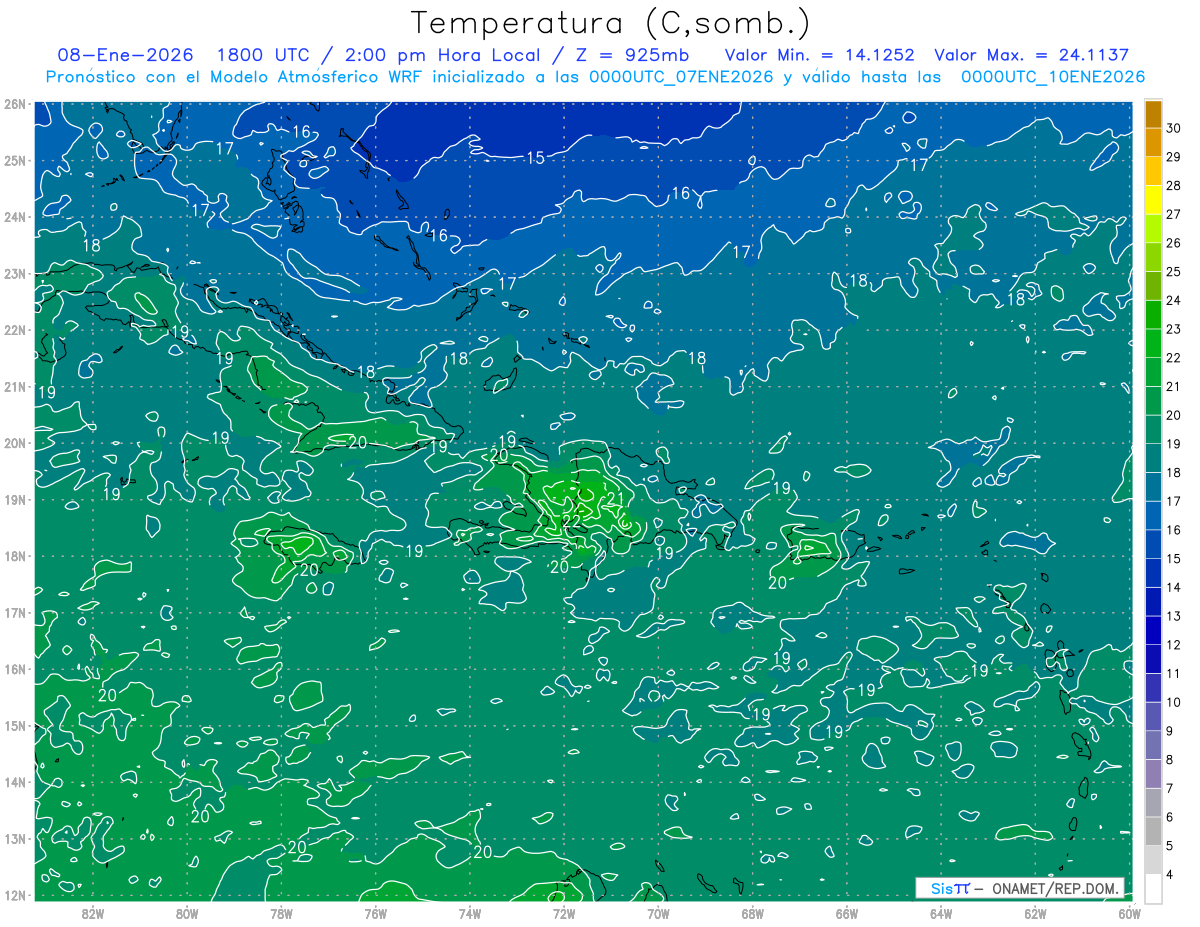This screenshot has width=1200, height=927.
Task: Click the 60W longitude axis label
Action: click(x=1129, y=913)
